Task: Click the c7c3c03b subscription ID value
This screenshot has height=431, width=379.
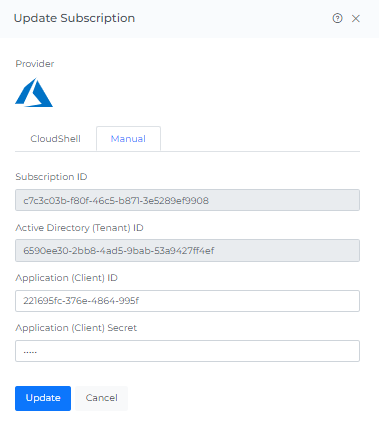Action: 116,200
